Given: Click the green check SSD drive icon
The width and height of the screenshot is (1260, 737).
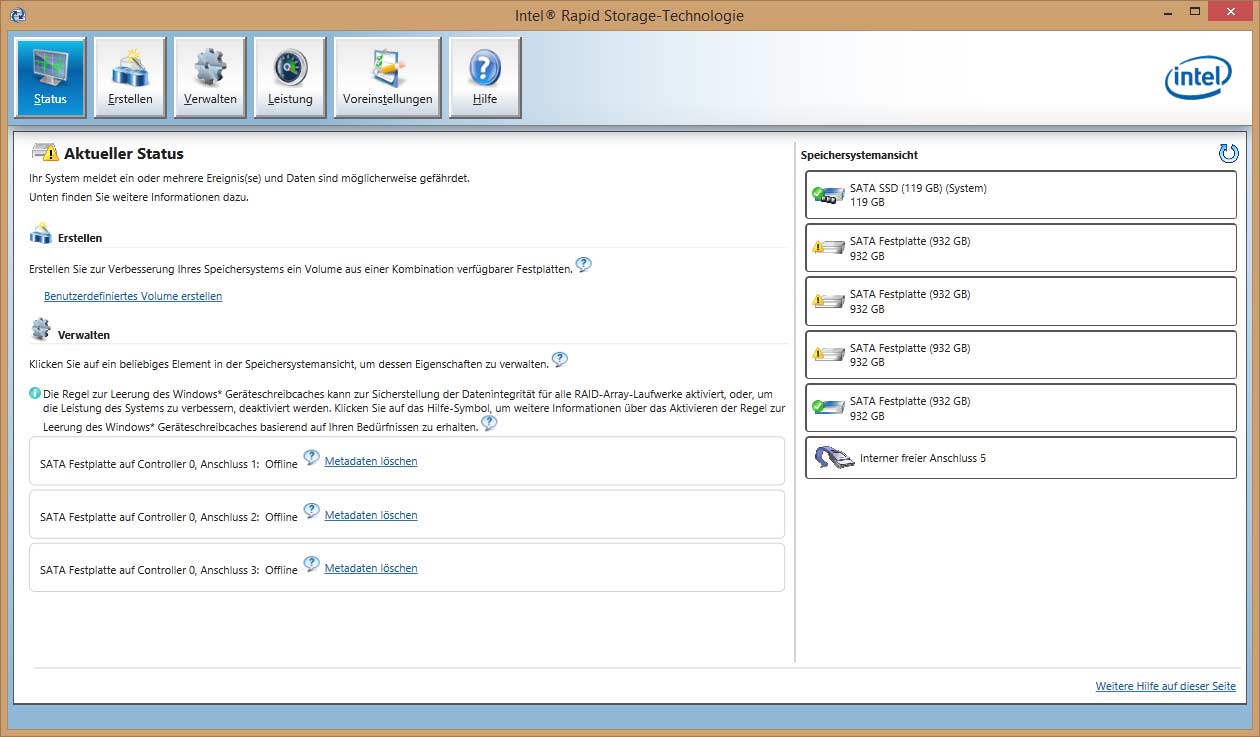Looking at the screenshot, I should pos(828,194).
